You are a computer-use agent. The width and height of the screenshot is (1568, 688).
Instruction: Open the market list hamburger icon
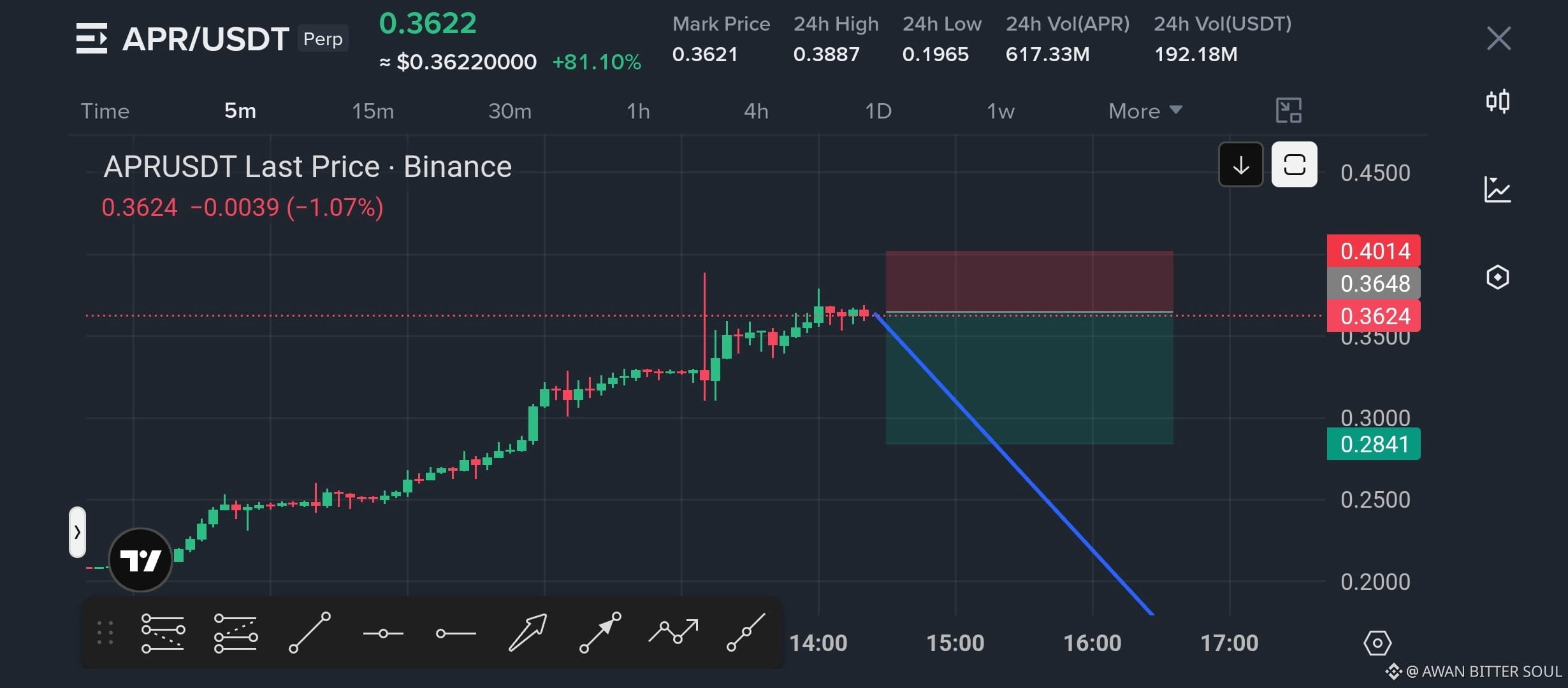pos(92,38)
